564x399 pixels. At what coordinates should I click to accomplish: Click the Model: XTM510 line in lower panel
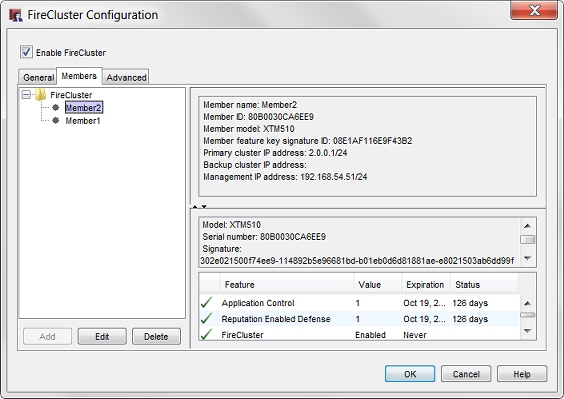(x=231, y=225)
